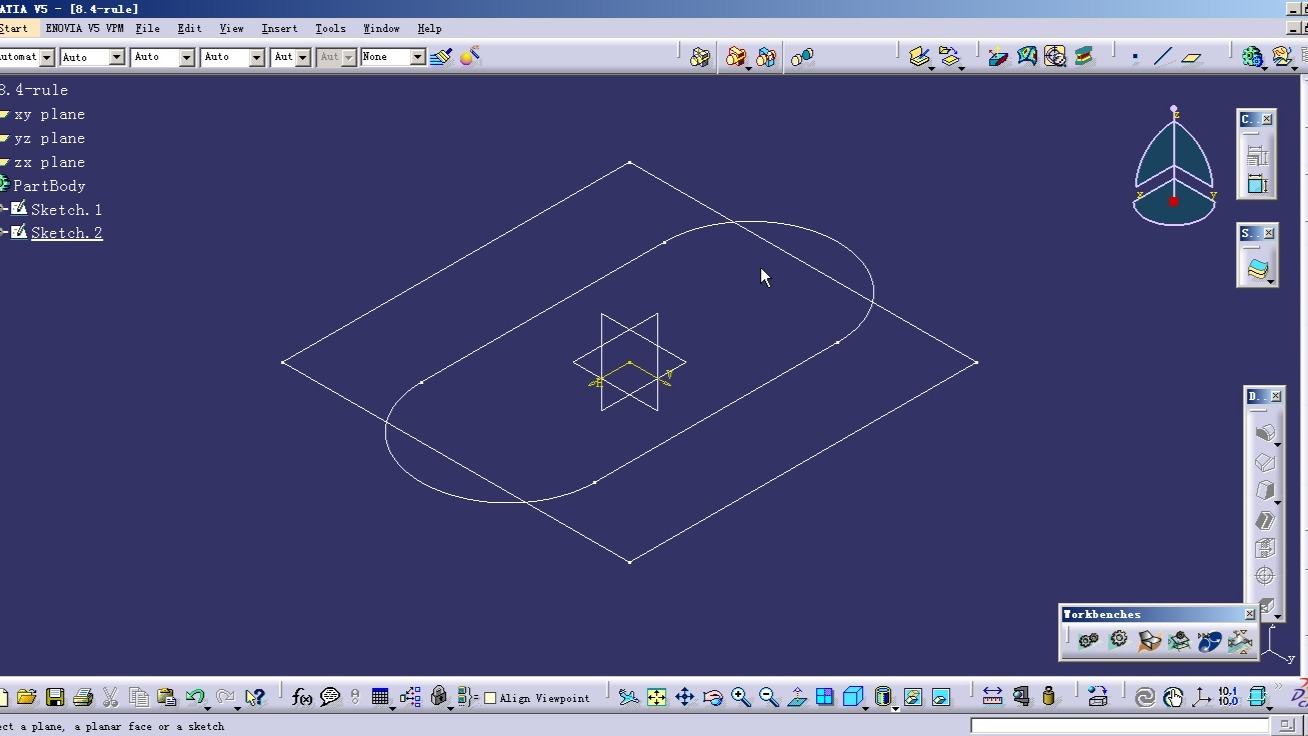Select Sketch.2 in the tree
Viewport: 1308px width, 736px height.
[x=66, y=233]
